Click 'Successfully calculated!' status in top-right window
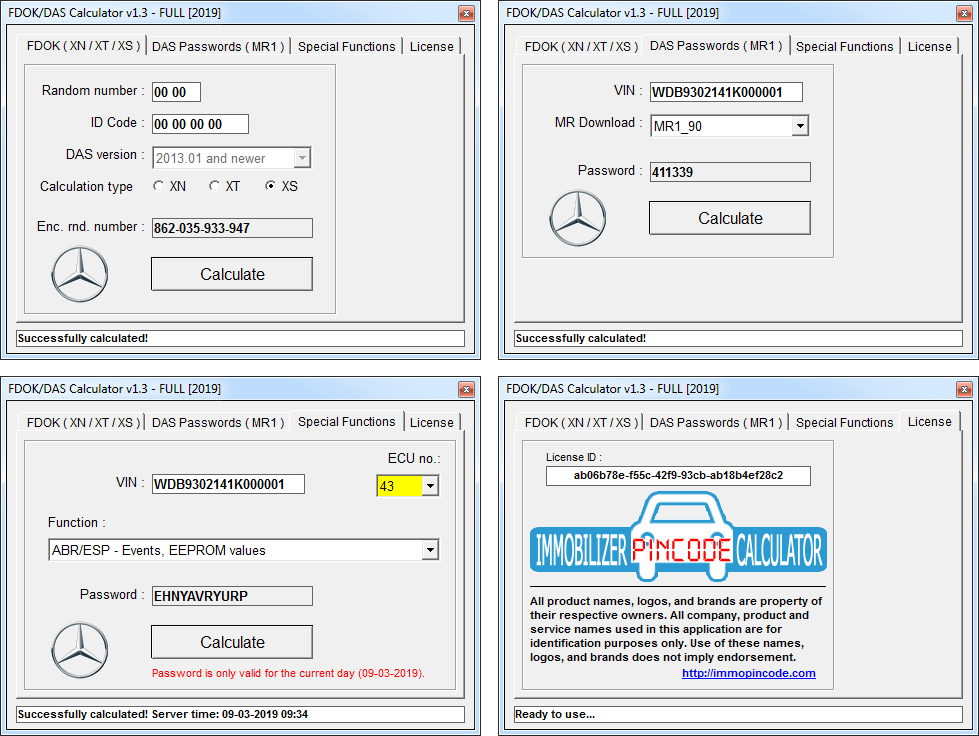This screenshot has width=979, height=736. tap(738, 338)
